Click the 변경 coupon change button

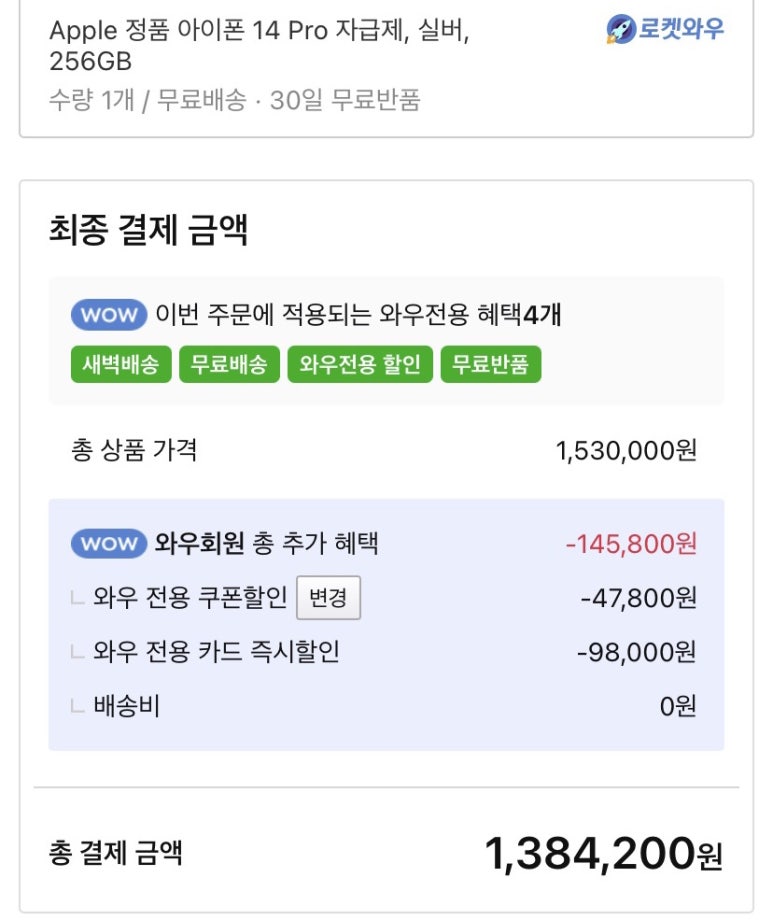tap(329, 598)
